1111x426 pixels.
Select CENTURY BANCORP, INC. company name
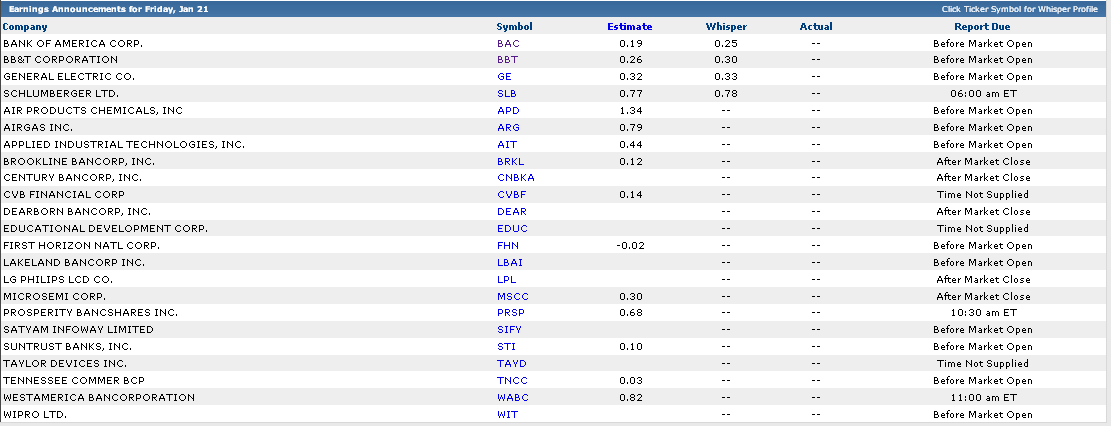point(72,178)
